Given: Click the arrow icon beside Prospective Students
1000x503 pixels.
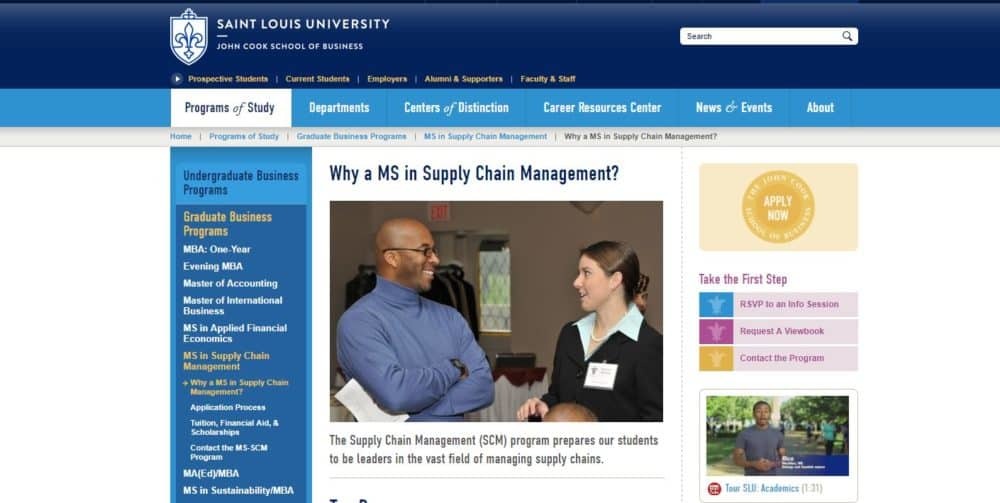Looking at the screenshot, I should [x=177, y=79].
